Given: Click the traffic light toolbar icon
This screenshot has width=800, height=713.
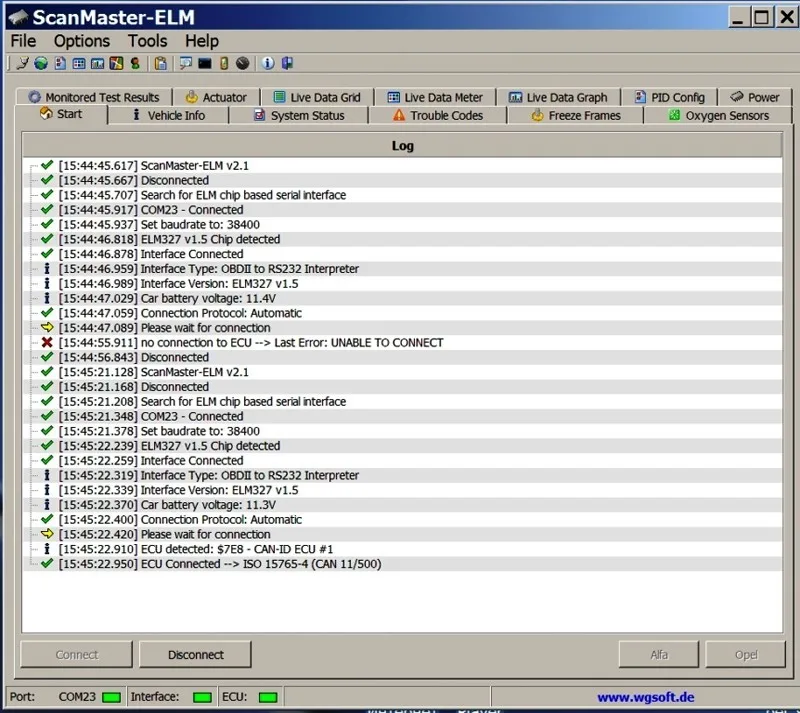Looking at the screenshot, I should pos(135,63).
